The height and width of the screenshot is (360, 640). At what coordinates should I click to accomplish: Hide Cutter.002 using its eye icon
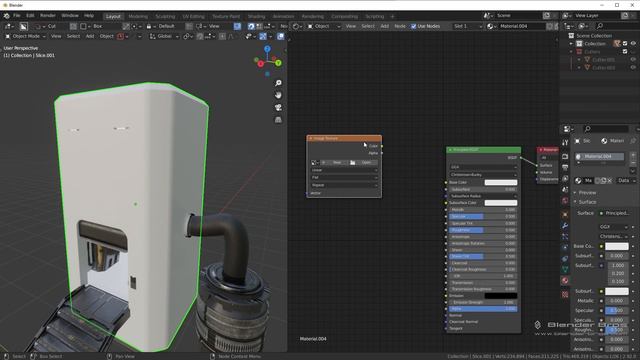pos(633,68)
